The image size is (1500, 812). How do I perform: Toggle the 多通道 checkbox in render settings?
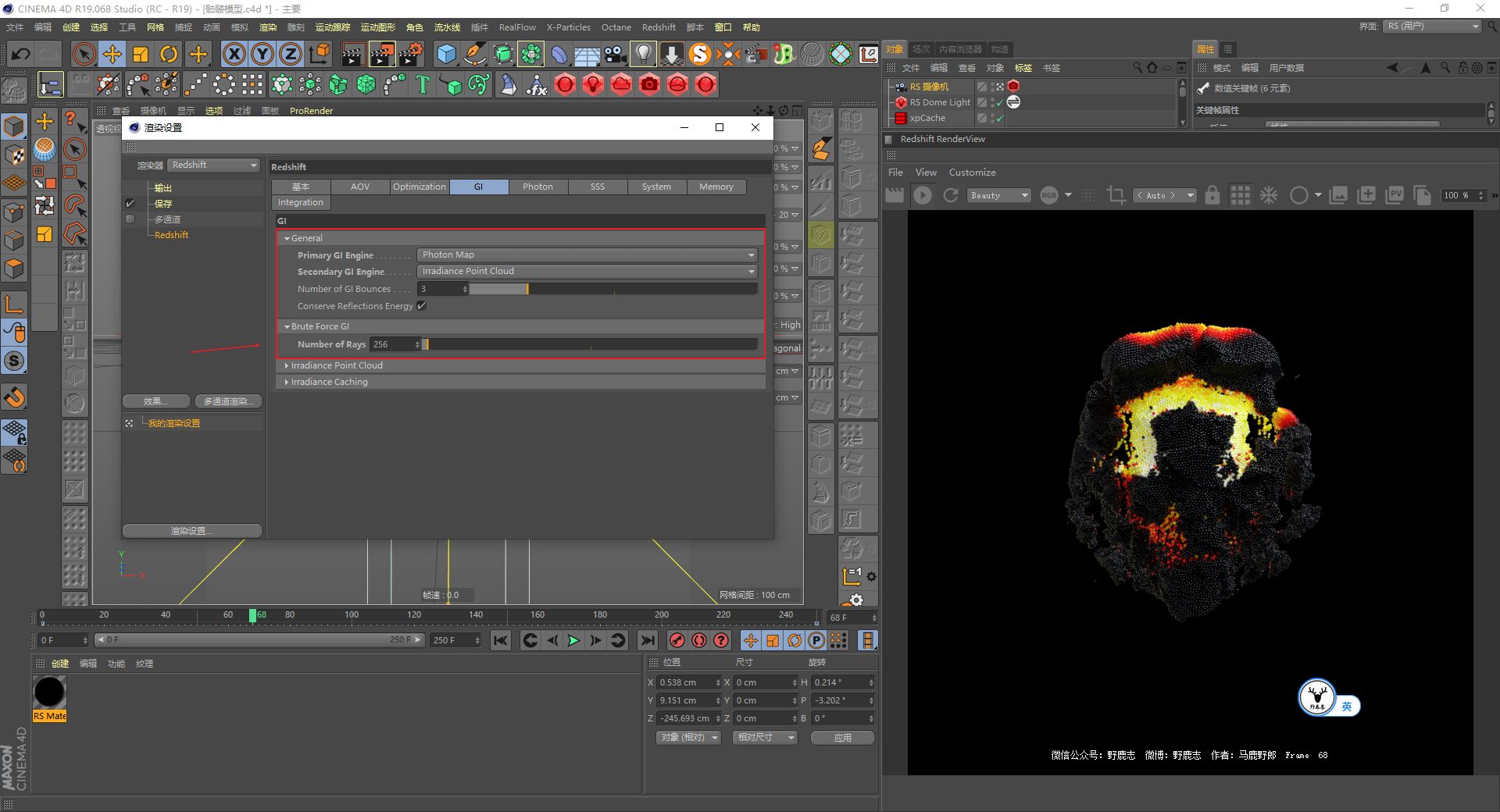[130, 219]
